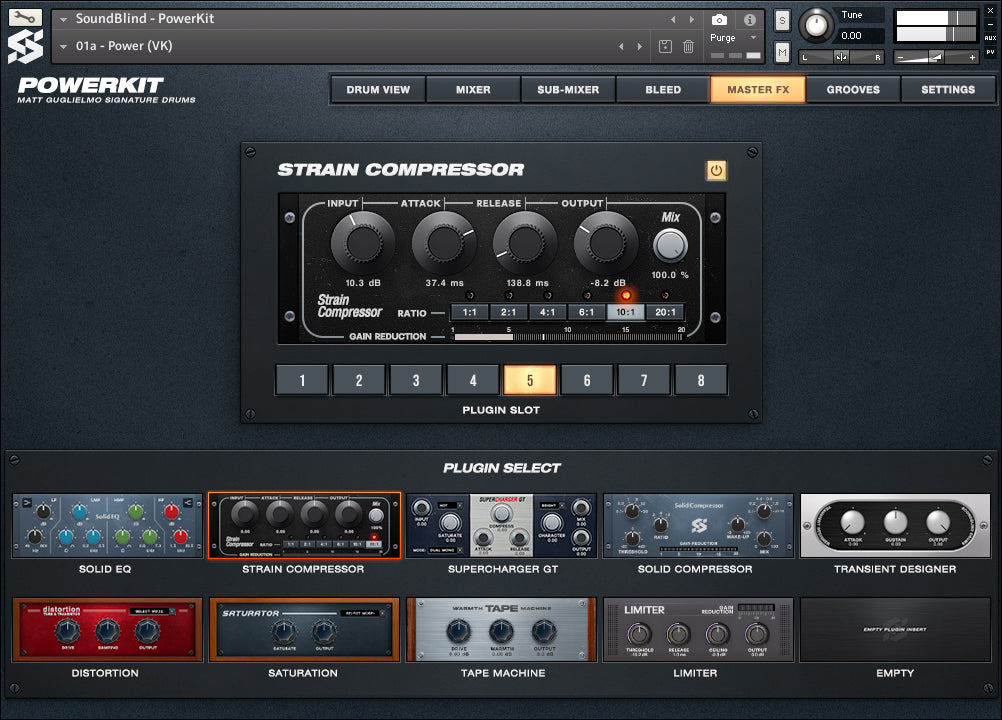
Task: Click the Tune knob in the header
Action: tap(816, 25)
